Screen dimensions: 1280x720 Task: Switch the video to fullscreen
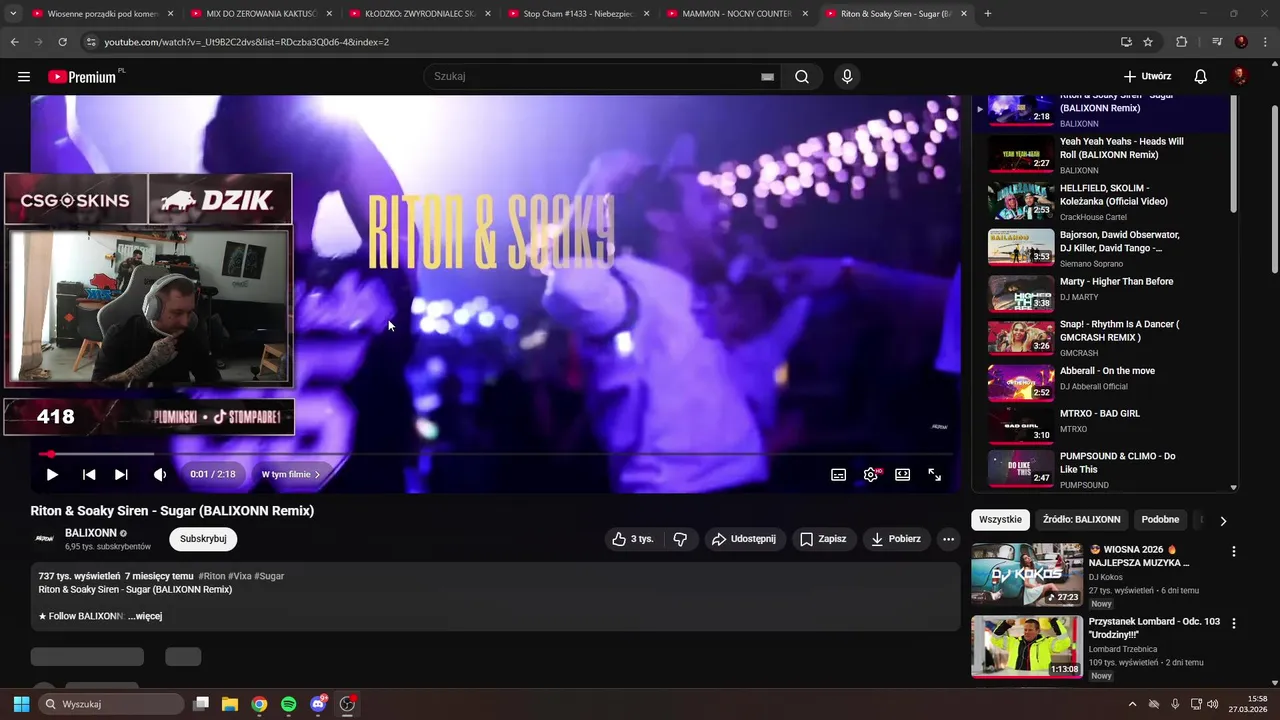click(x=935, y=475)
